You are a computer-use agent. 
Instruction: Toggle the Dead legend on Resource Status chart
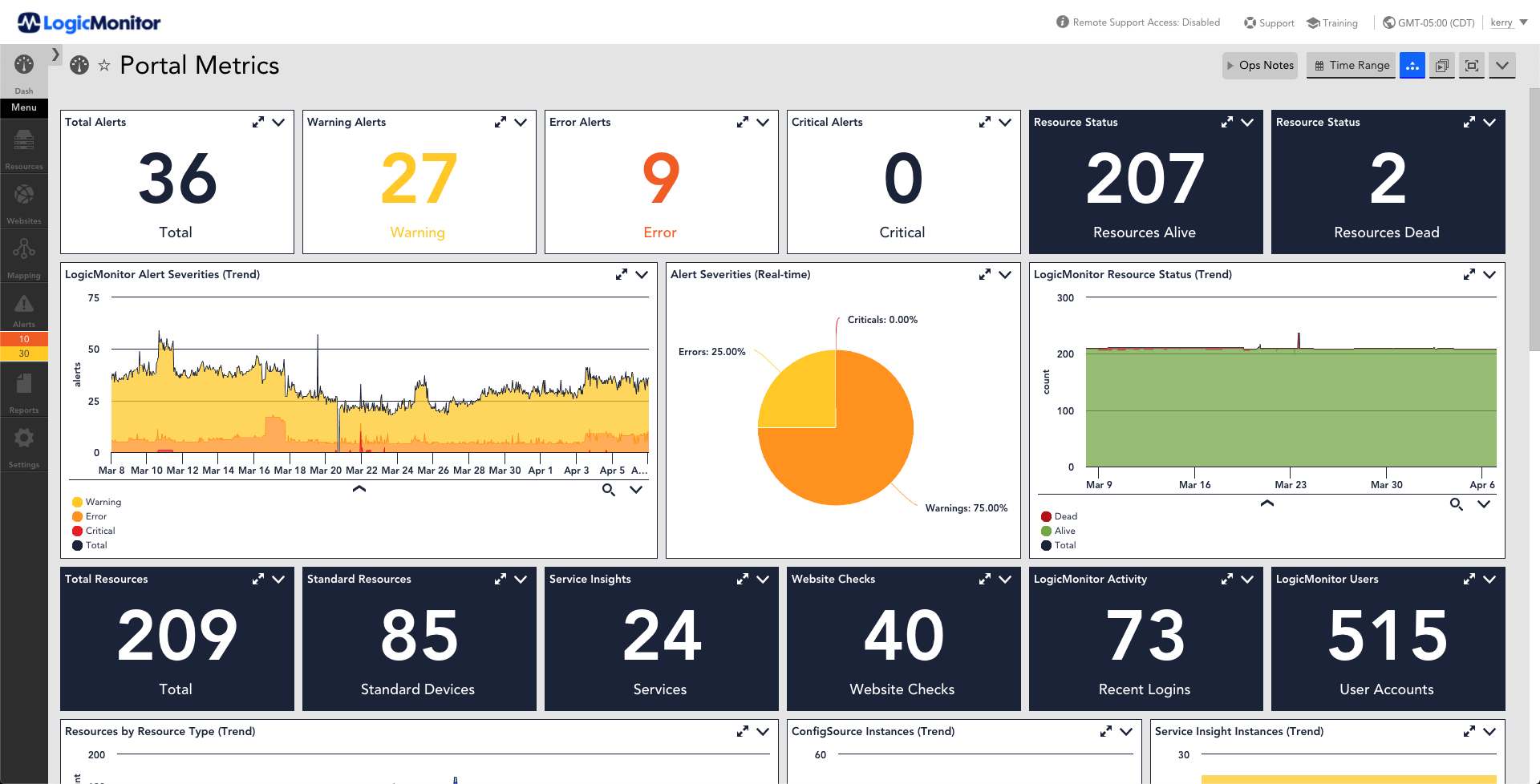tap(1059, 516)
